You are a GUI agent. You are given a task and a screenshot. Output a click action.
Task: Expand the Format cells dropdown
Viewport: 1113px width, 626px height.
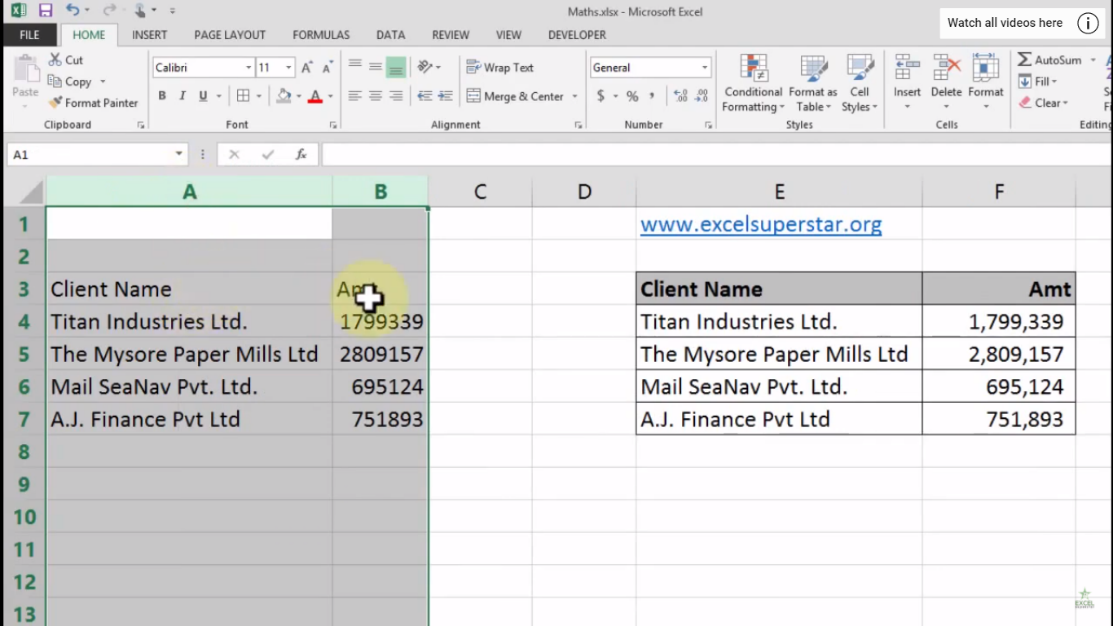(985, 107)
